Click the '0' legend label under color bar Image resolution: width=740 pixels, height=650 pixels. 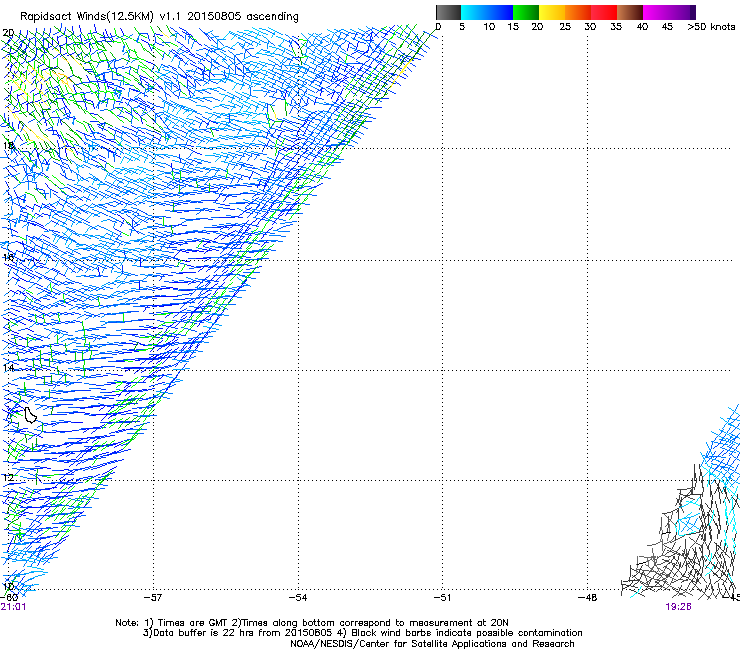point(438,27)
